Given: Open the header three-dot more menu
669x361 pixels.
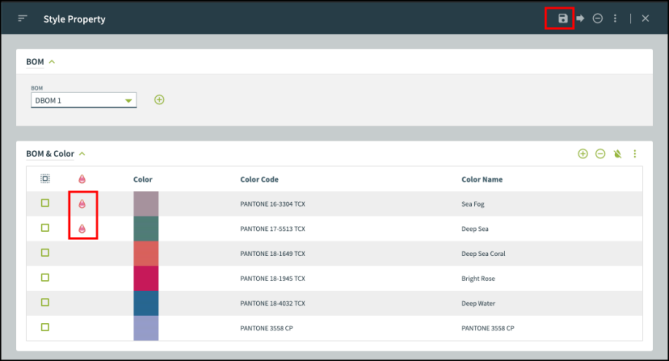Looking at the screenshot, I should point(615,18).
